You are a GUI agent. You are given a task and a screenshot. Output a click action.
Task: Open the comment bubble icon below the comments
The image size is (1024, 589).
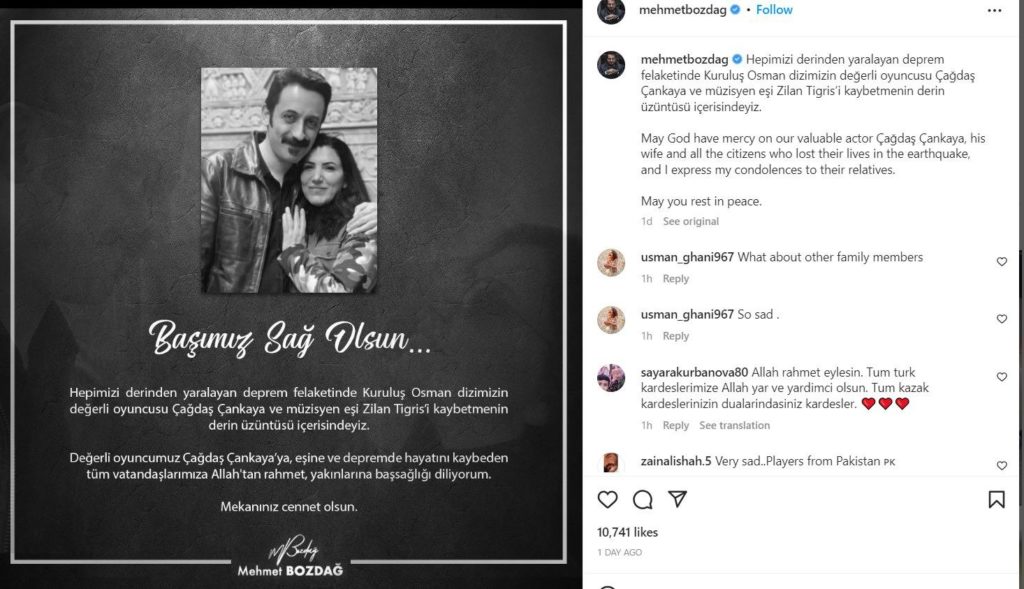(643, 500)
